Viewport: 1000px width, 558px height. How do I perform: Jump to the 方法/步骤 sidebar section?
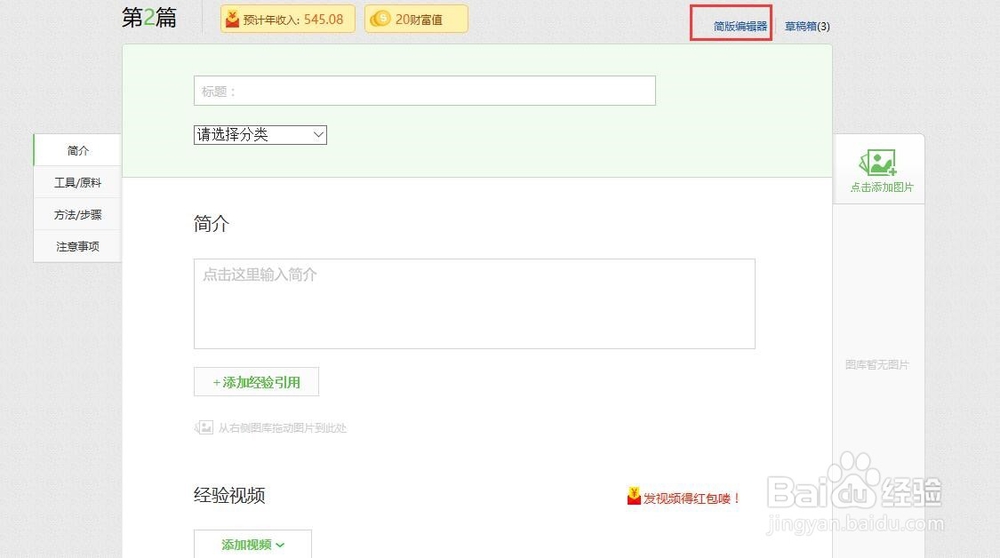click(x=78, y=214)
